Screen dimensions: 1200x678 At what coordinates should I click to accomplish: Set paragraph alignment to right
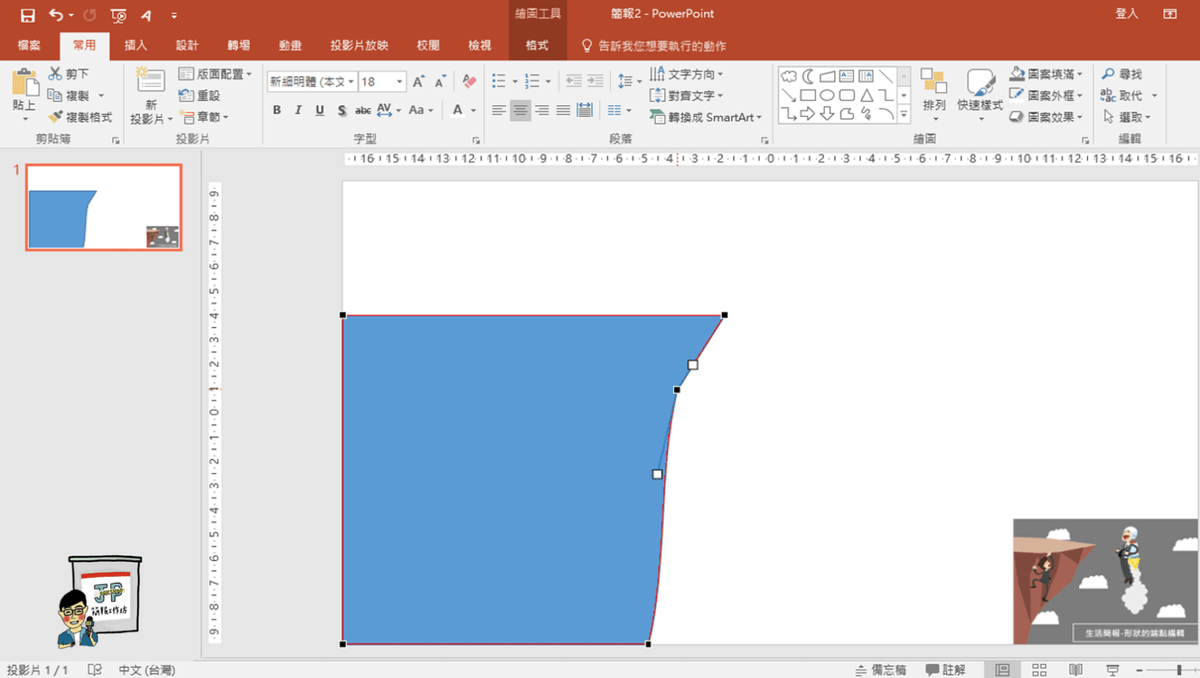point(541,110)
